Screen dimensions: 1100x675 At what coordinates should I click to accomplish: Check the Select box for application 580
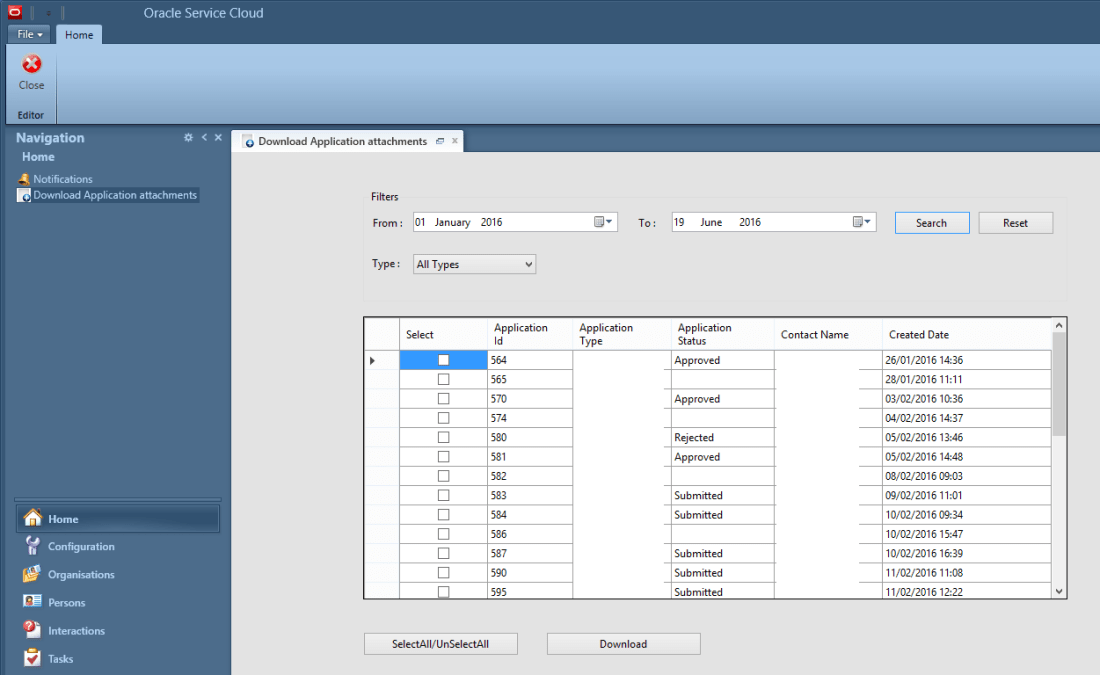point(443,437)
